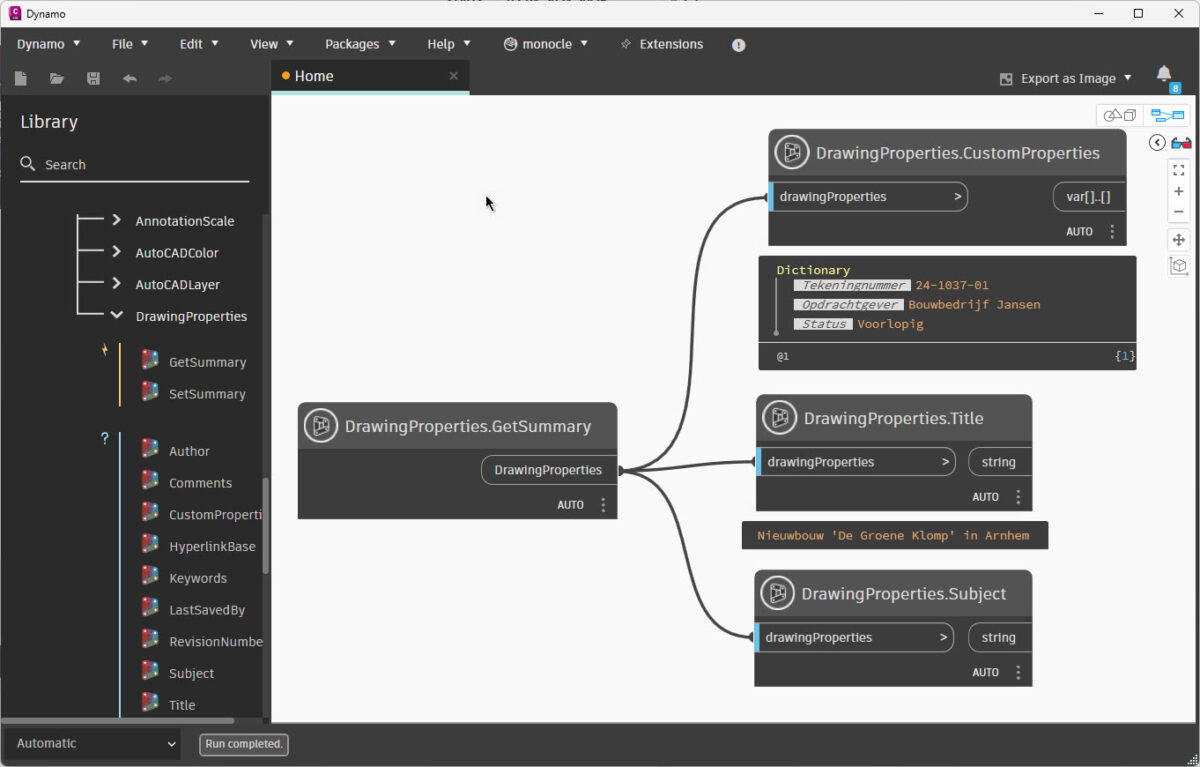Click the Undo arrow icon

(129, 78)
